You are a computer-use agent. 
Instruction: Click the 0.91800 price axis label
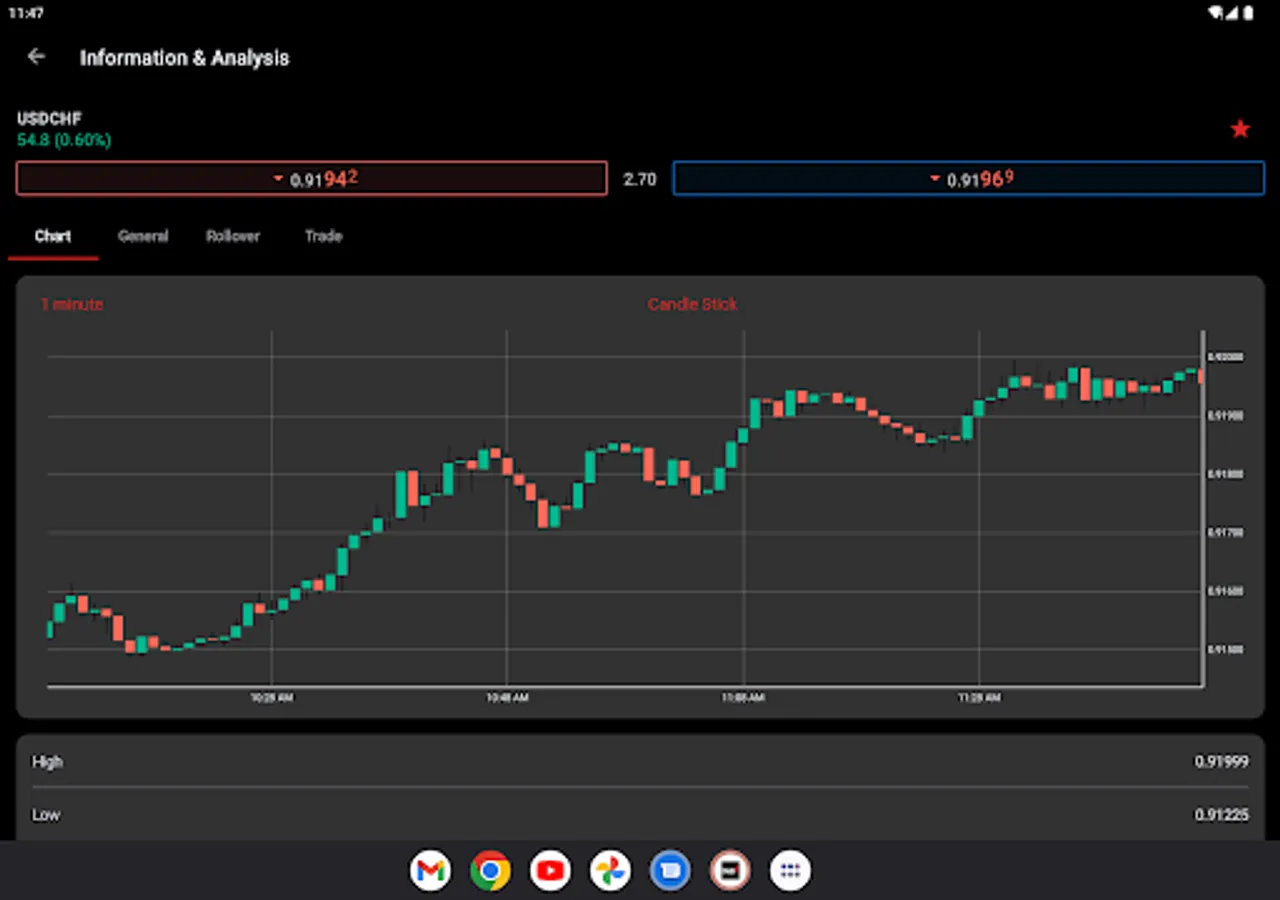pos(1226,474)
